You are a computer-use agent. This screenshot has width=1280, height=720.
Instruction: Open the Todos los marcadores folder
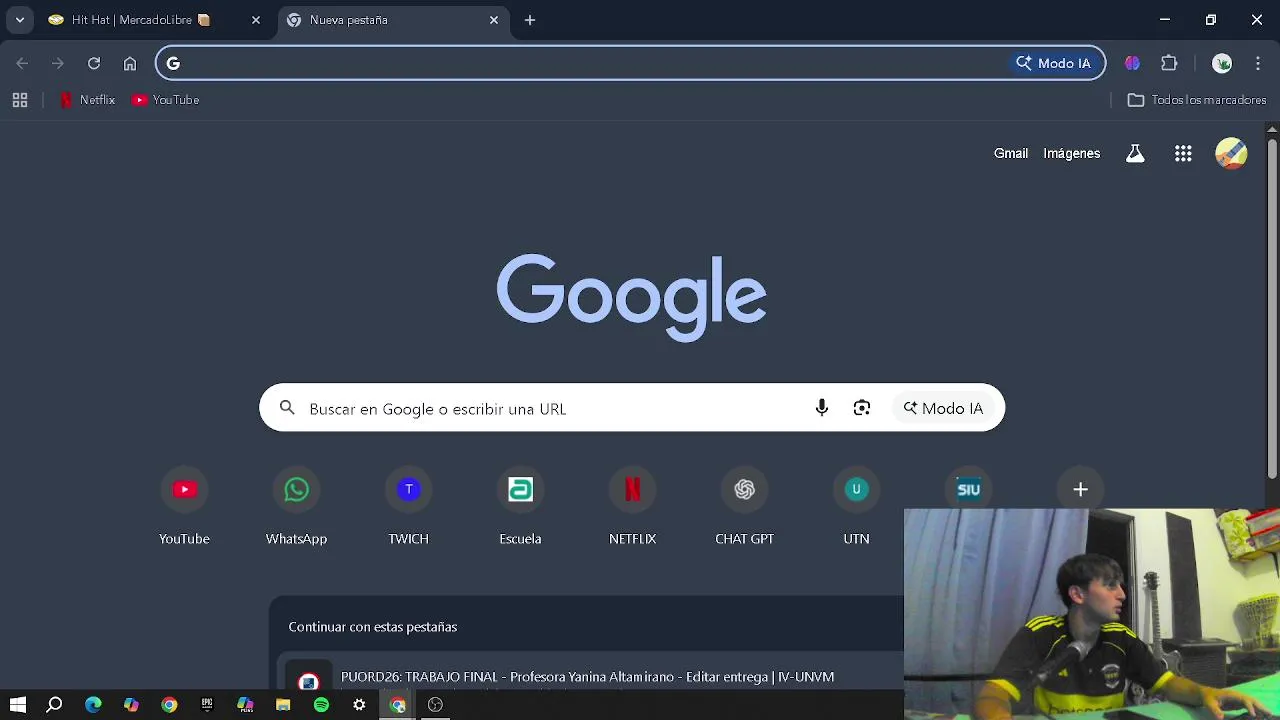click(1197, 100)
